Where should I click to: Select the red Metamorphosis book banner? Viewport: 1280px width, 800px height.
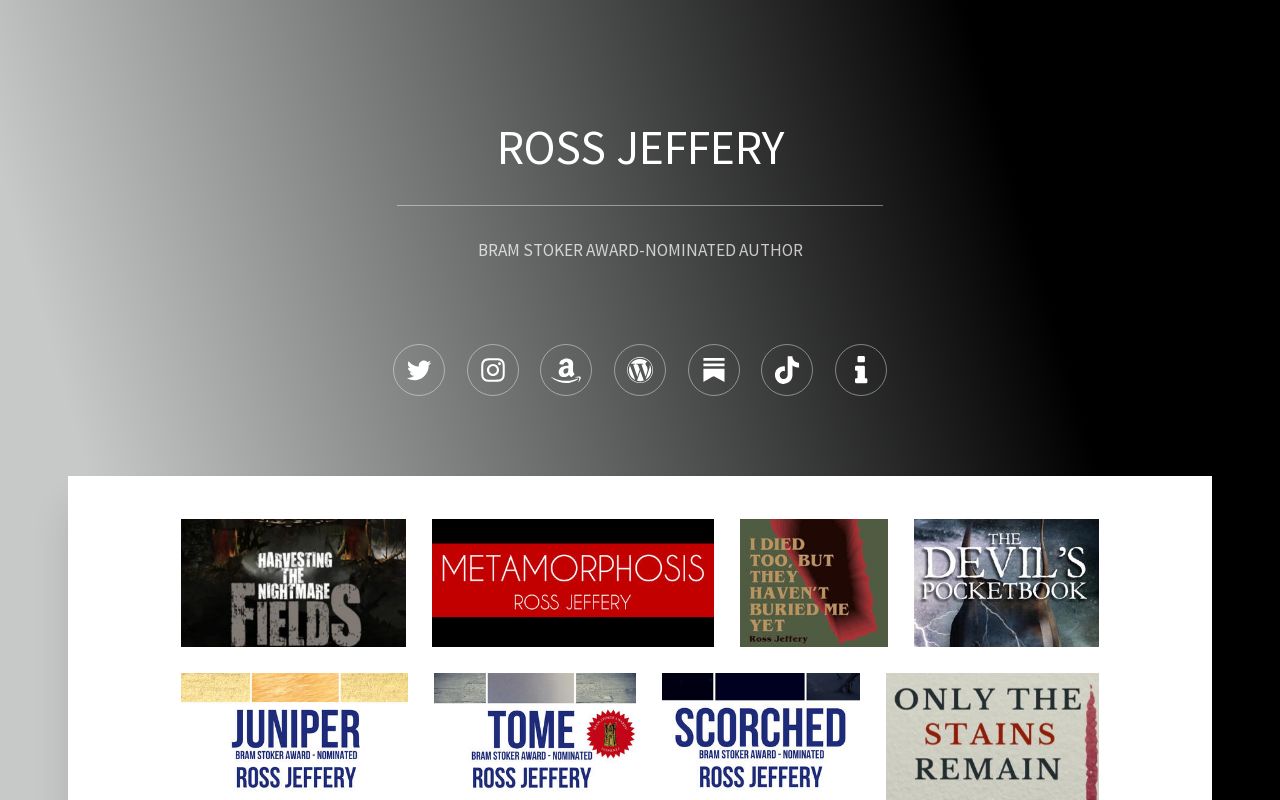tap(573, 583)
